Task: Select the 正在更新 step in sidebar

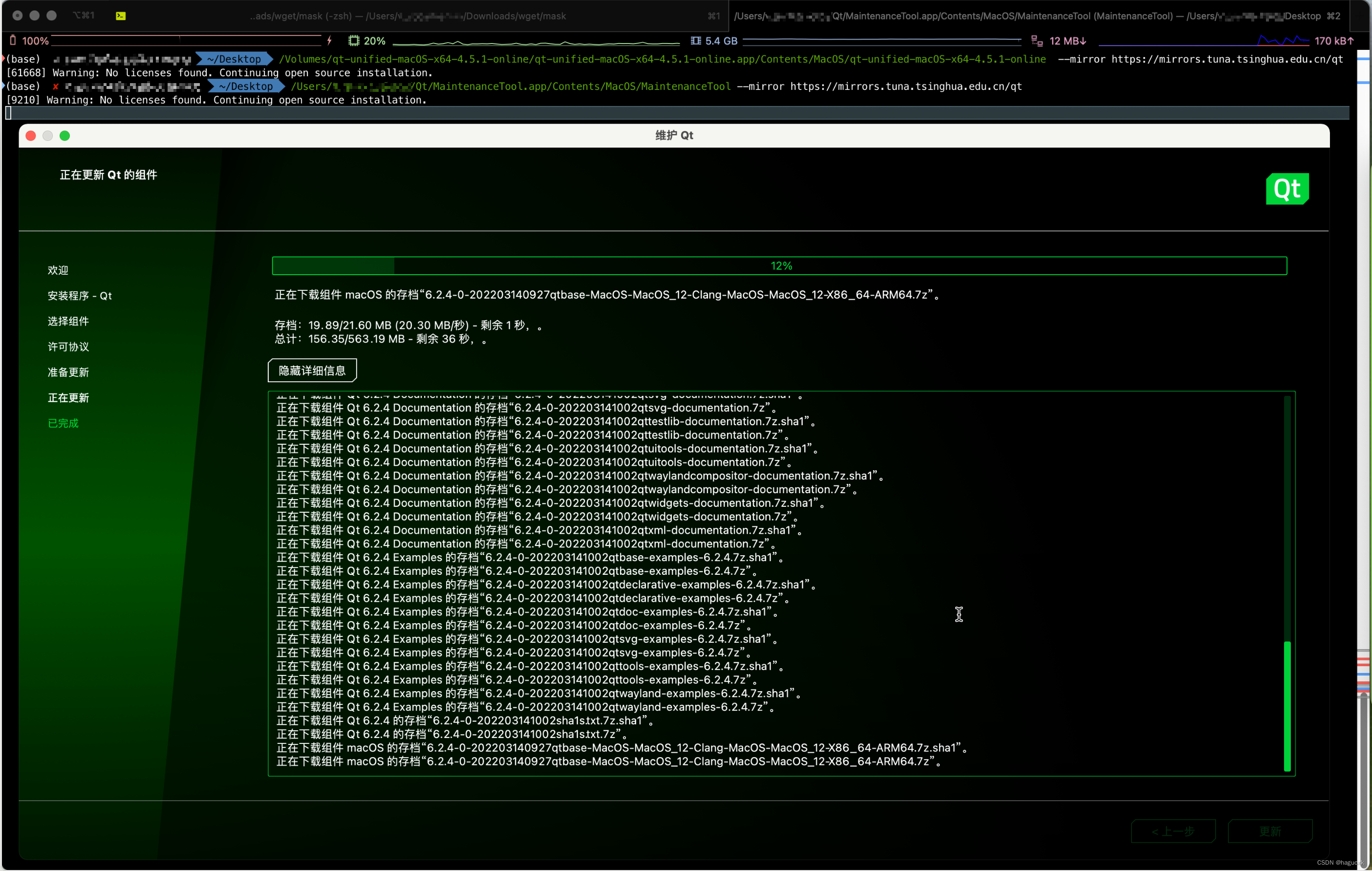Action: [68, 398]
